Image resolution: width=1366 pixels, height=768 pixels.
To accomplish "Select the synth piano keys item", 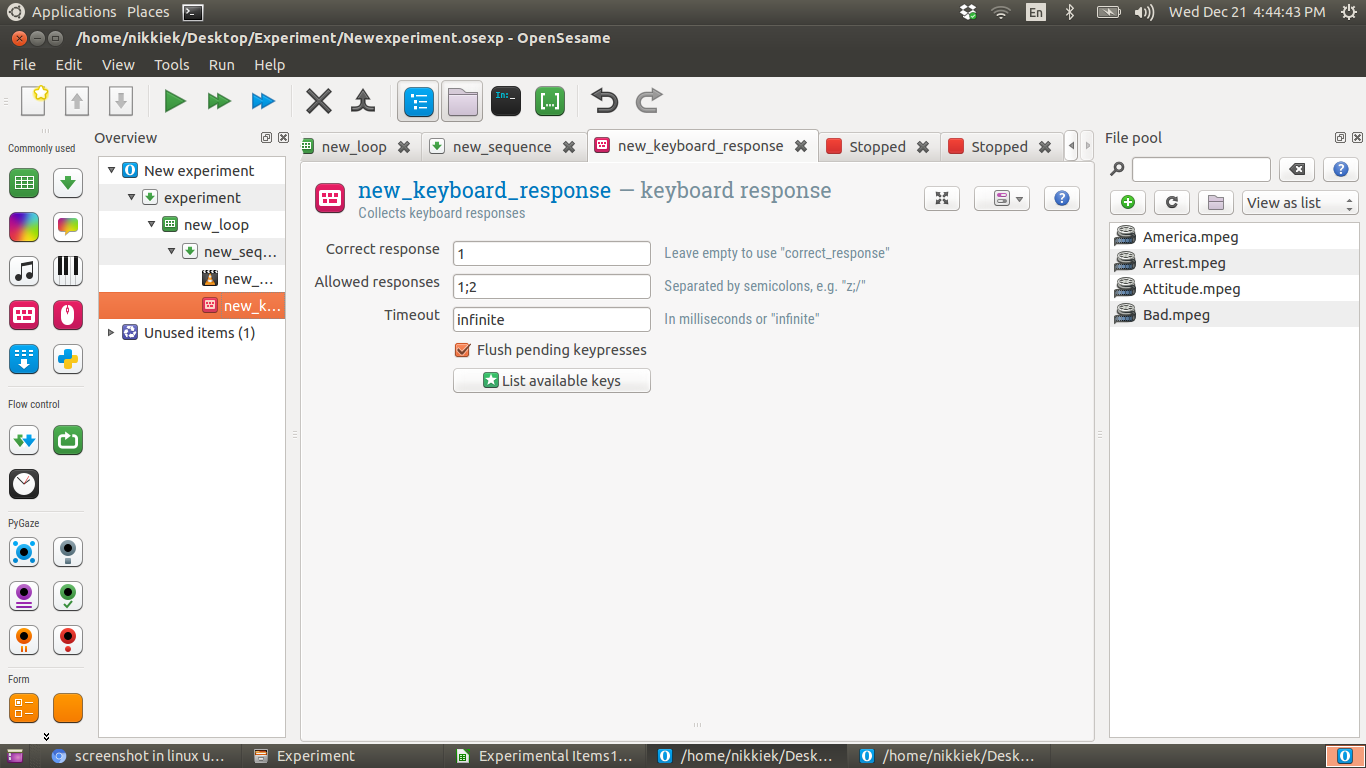I will tap(68, 271).
